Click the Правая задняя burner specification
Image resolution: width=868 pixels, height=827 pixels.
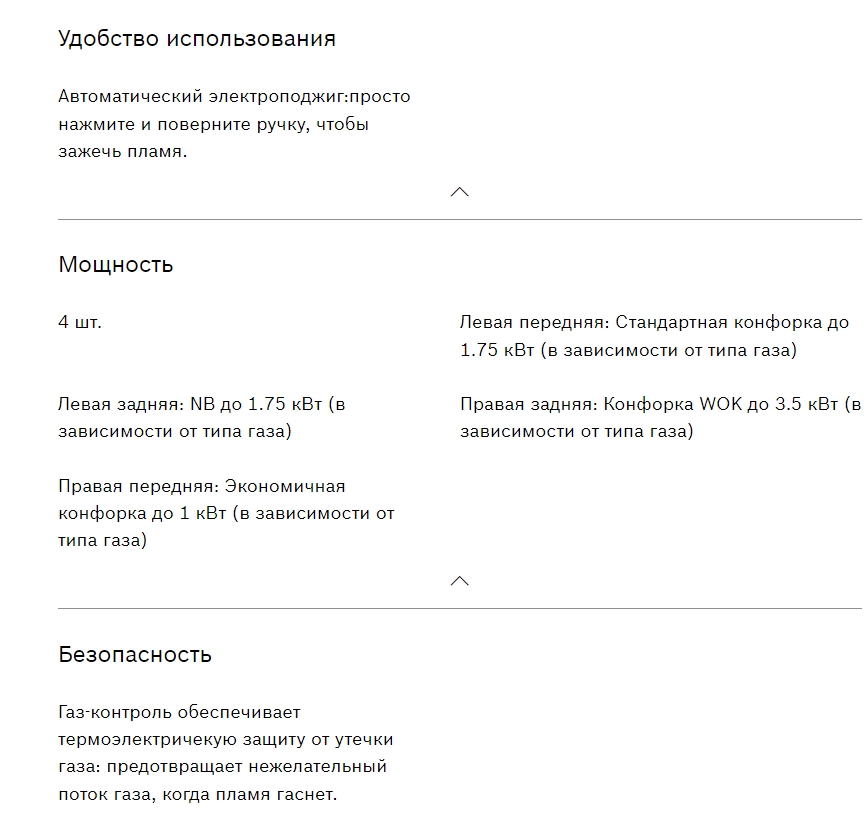tap(660, 418)
